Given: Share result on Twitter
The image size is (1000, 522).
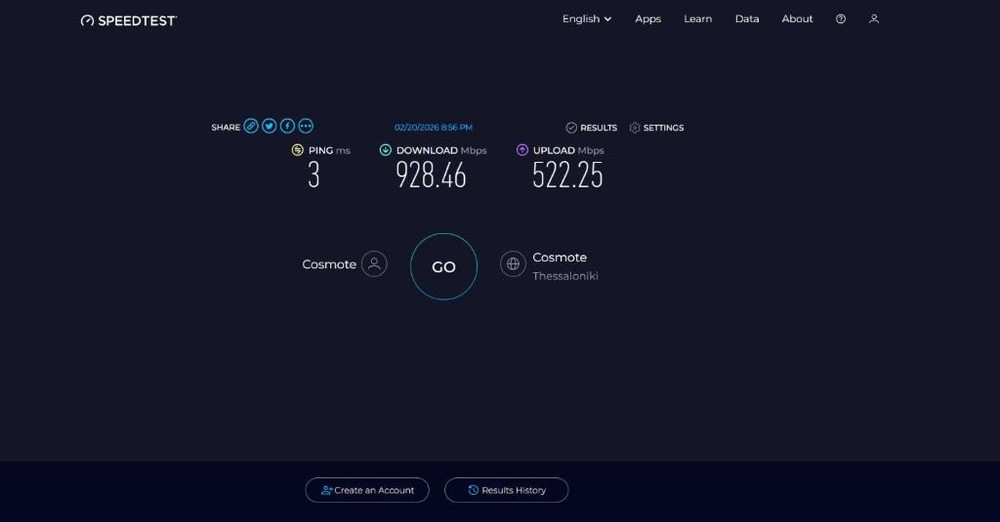Looking at the screenshot, I should click(x=269, y=126).
